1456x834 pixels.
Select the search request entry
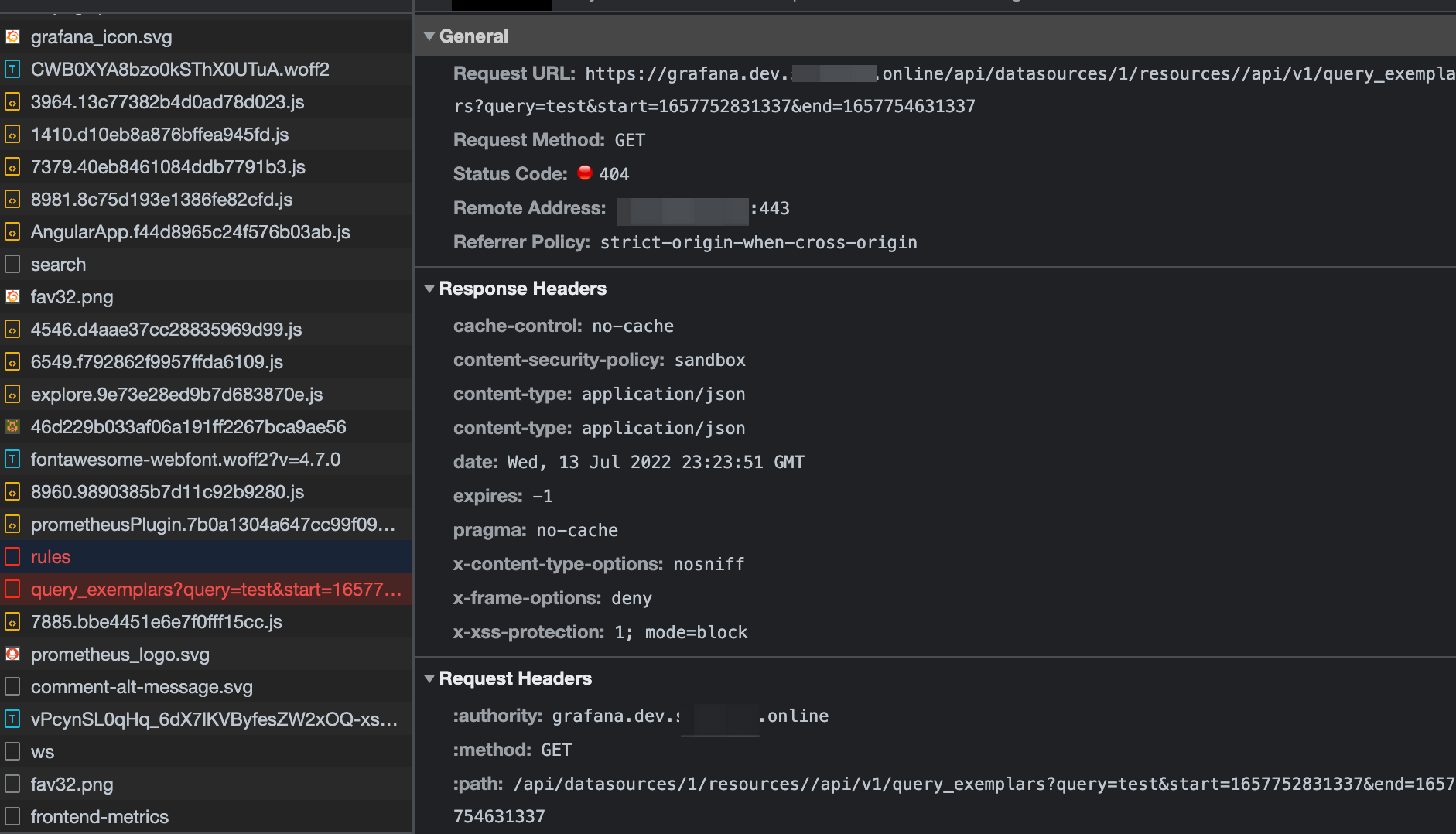pos(58,264)
